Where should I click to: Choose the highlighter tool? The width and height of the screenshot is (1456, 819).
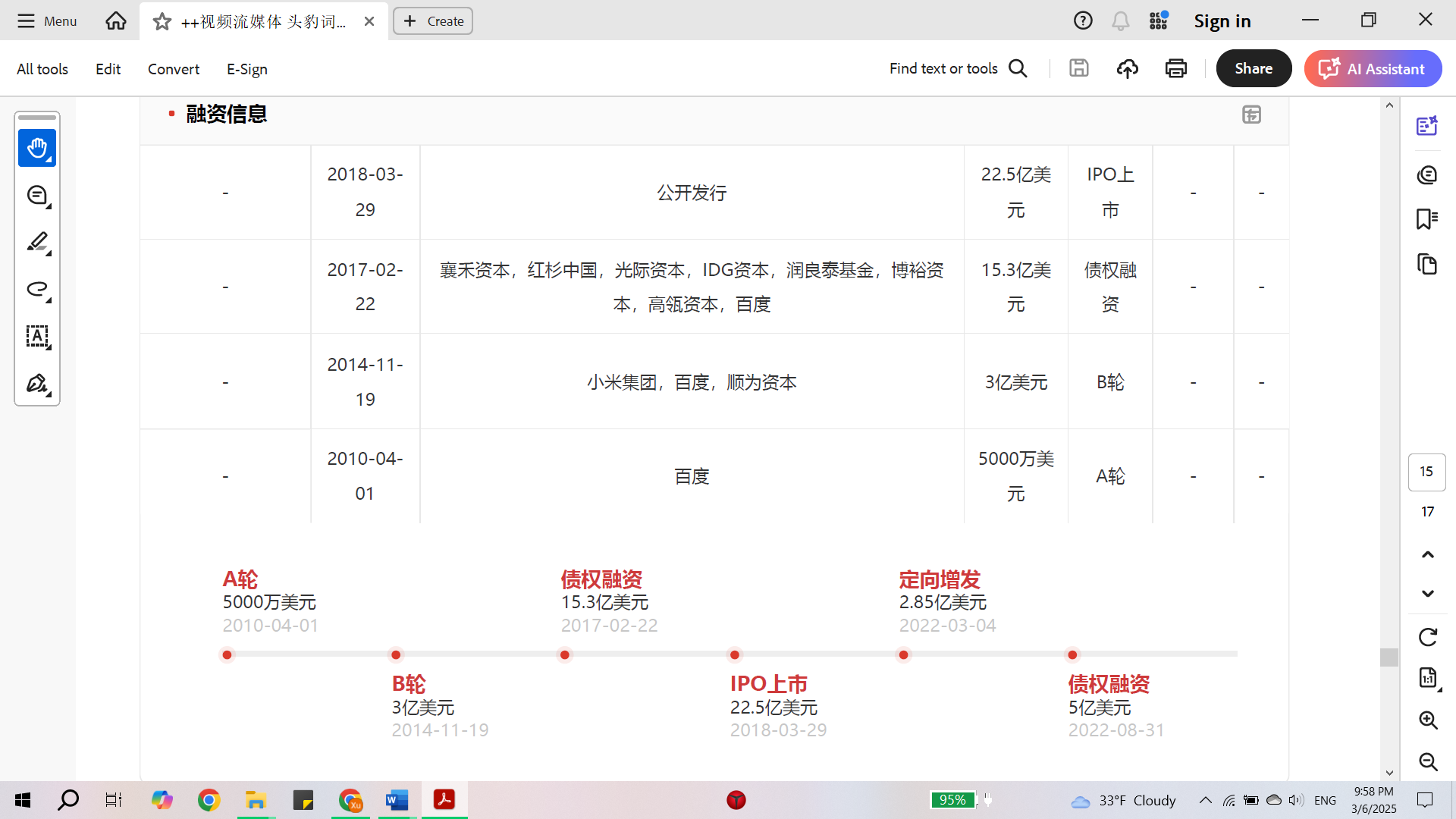(37, 242)
